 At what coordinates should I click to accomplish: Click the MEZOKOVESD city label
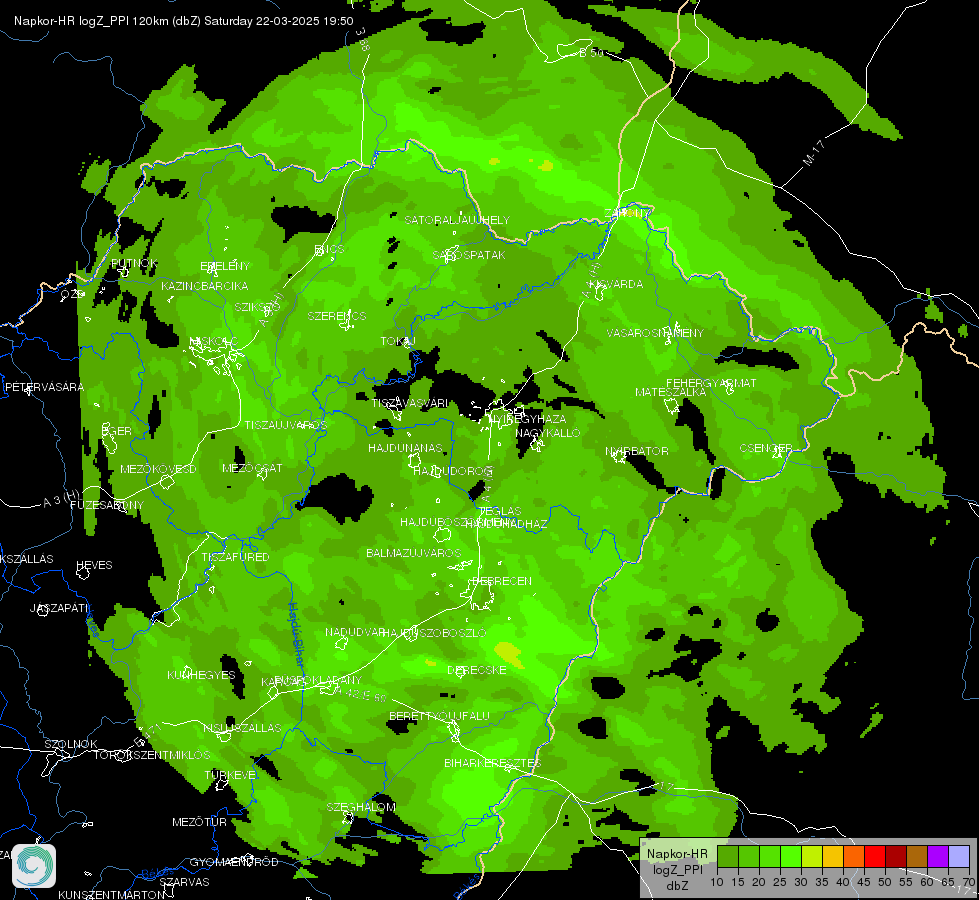tap(158, 469)
